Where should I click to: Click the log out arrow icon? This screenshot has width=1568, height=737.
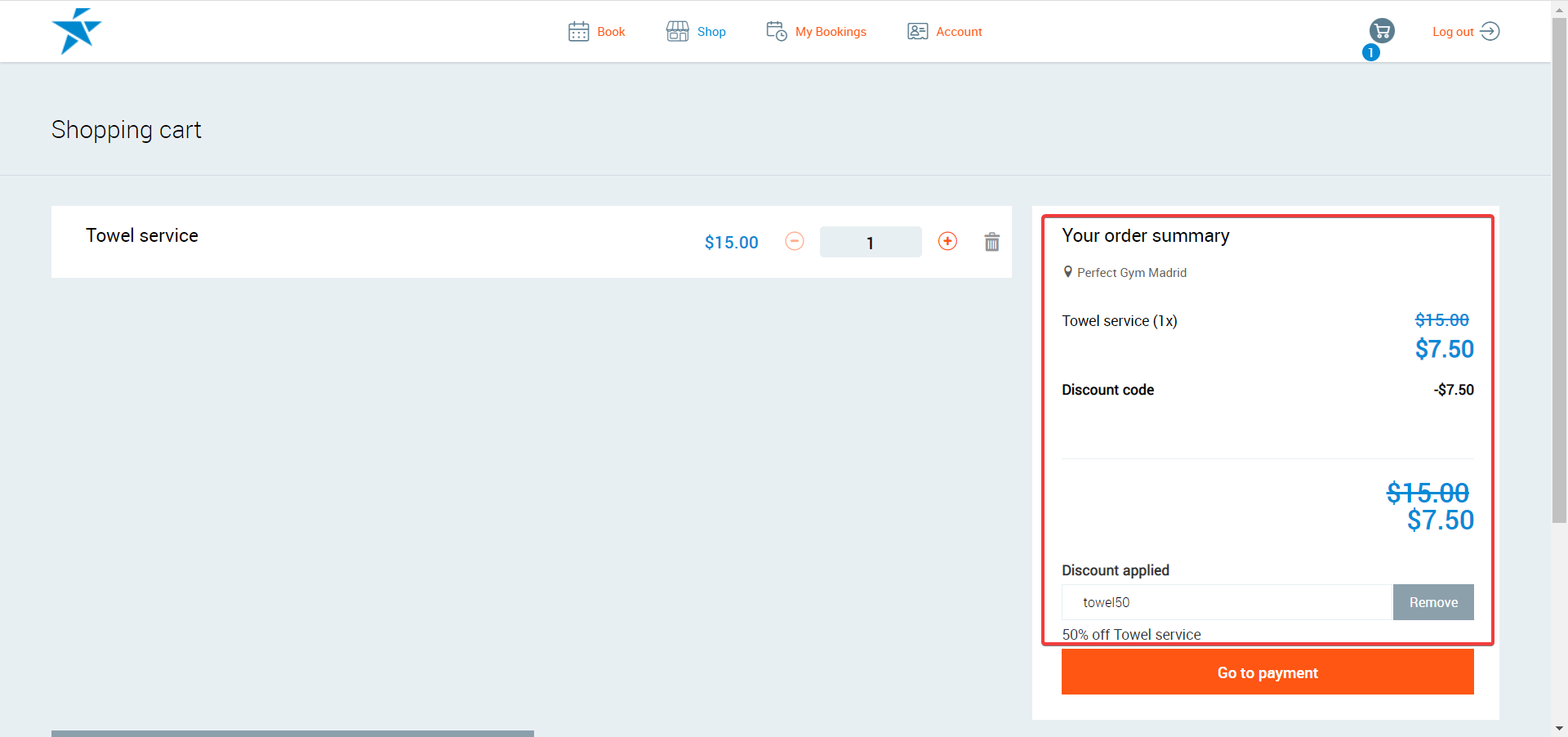point(1490,32)
